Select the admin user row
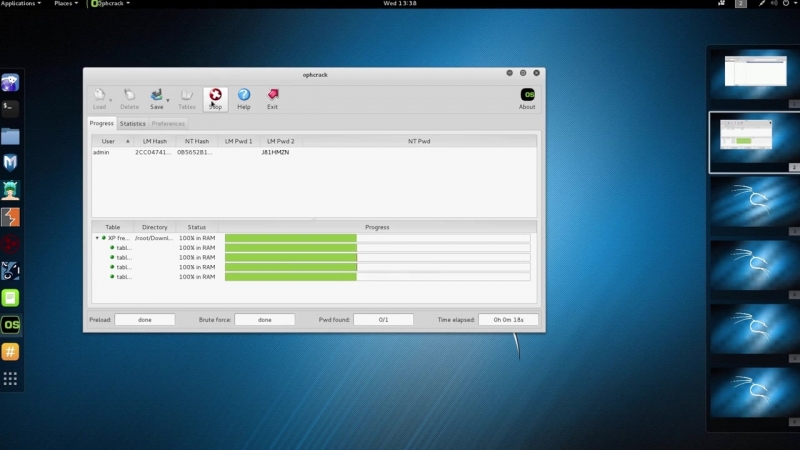This screenshot has width=800, height=450. click(314, 152)
